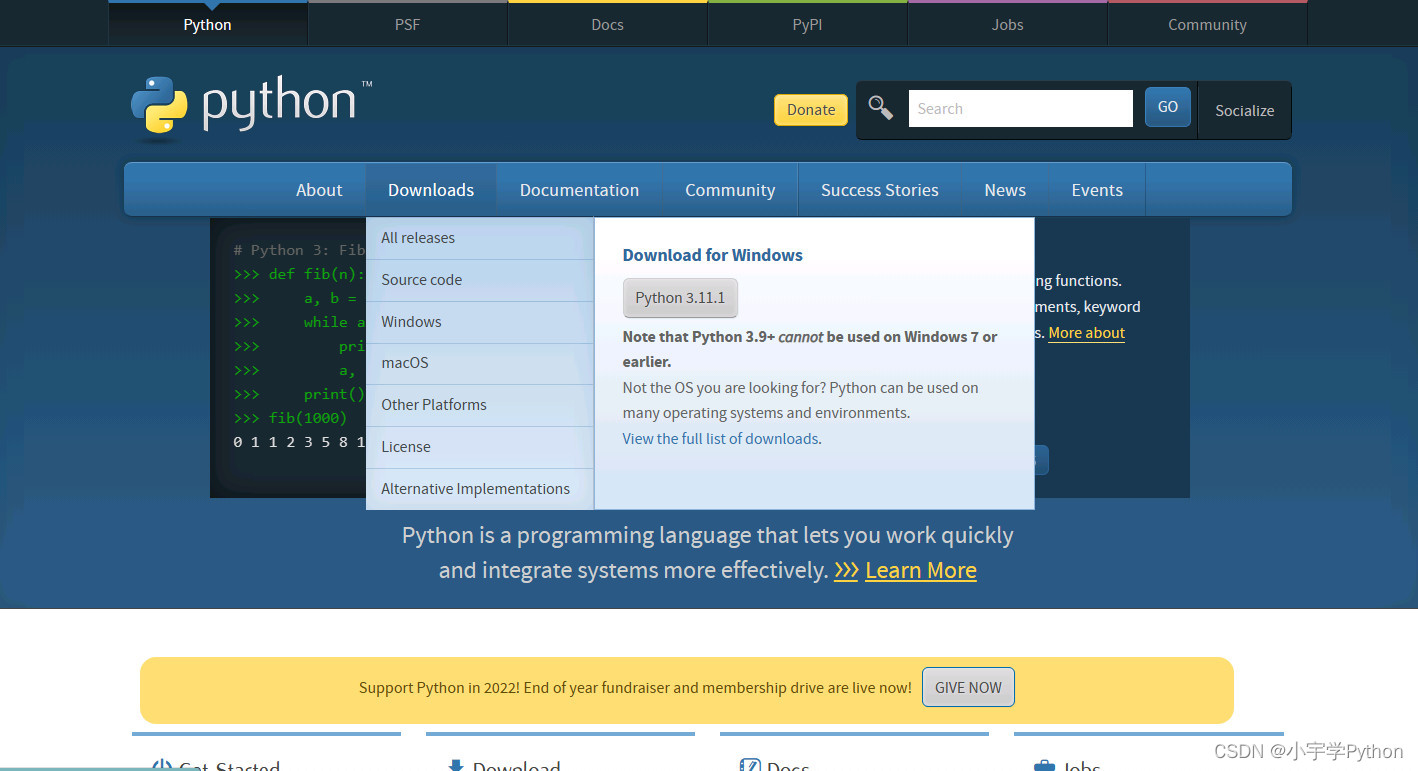Select Alternative Implementations in Downloads submenu
This screenshot has width=1418, height=771.
pos(480,489)
